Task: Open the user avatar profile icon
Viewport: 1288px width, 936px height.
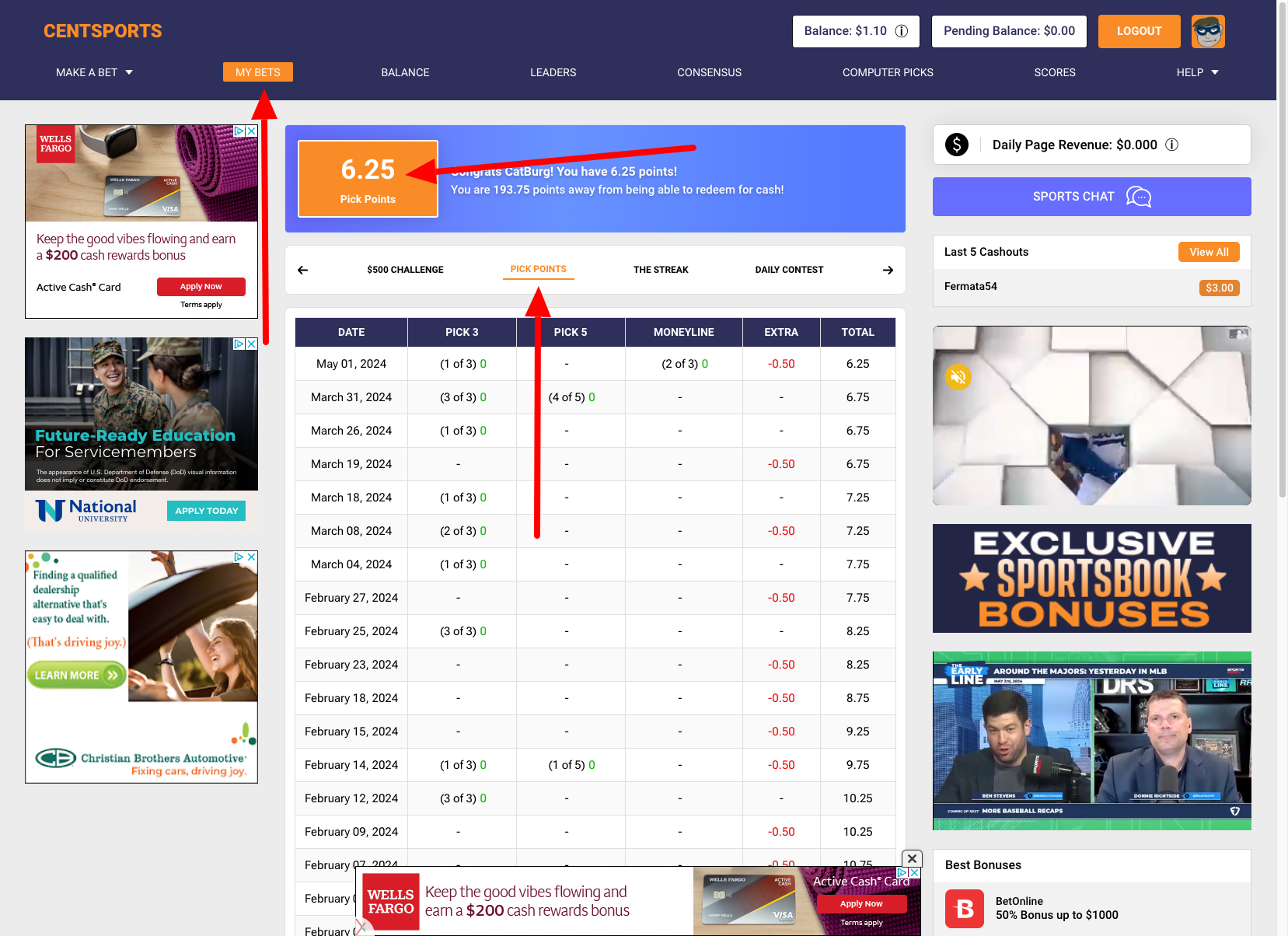Action: 1208,32
